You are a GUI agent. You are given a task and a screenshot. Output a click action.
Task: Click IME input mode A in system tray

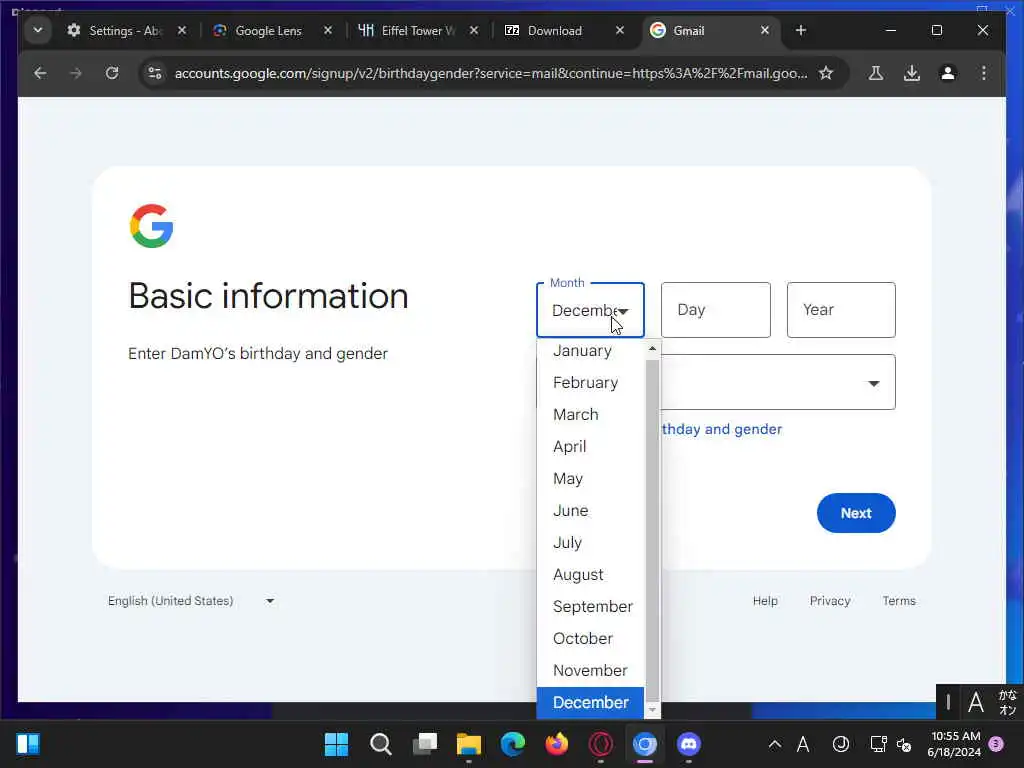pos(803,744)
